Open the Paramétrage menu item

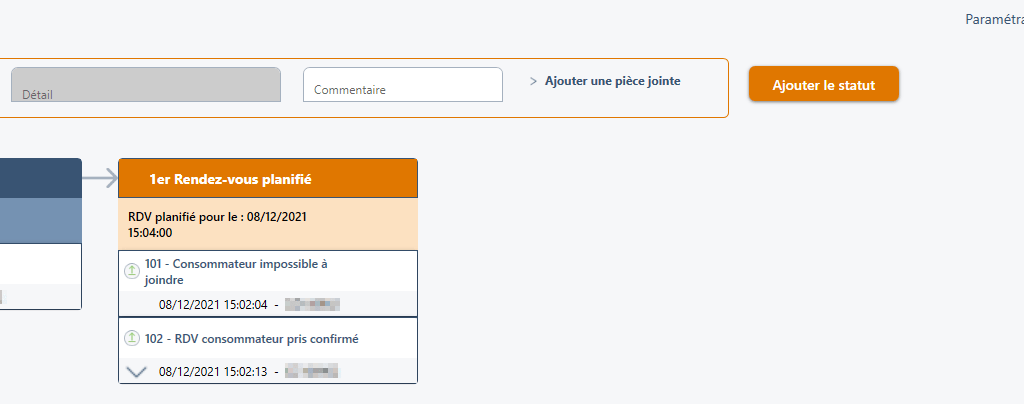pyautogui.click(x=994, y=19)
